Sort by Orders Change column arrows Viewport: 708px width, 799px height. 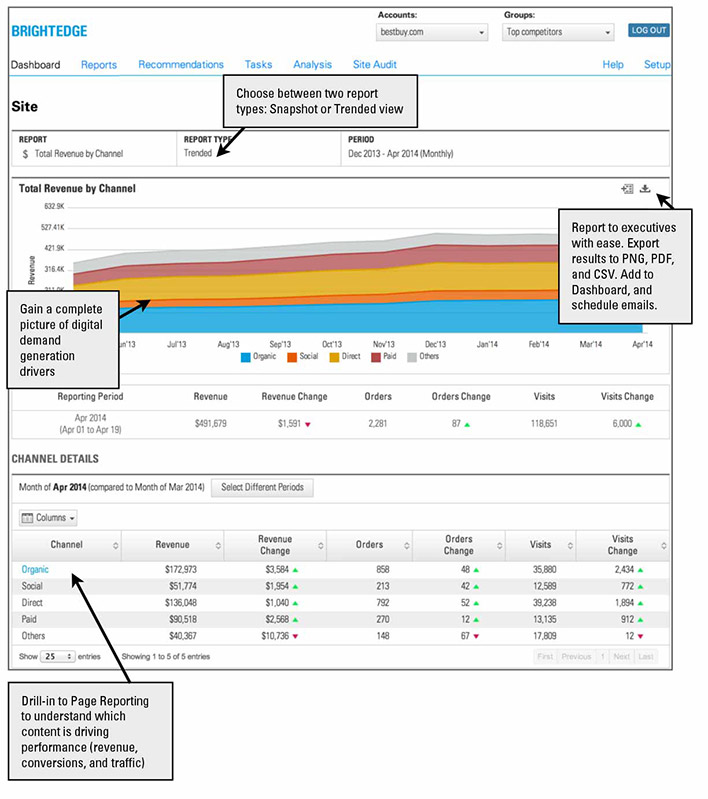point(500,546)
